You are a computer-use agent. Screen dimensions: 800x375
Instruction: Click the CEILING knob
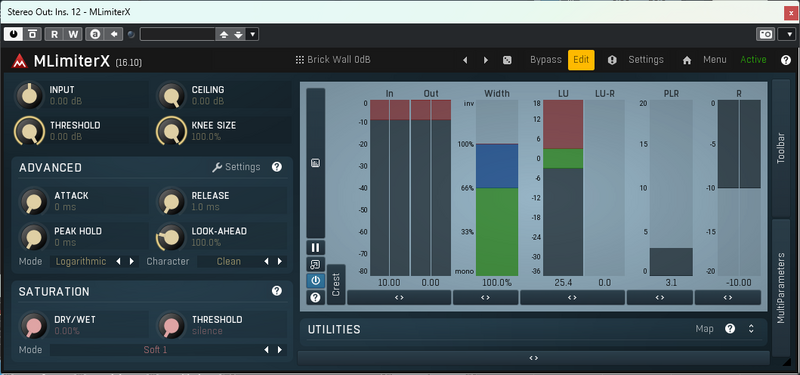tap(172, 95)
